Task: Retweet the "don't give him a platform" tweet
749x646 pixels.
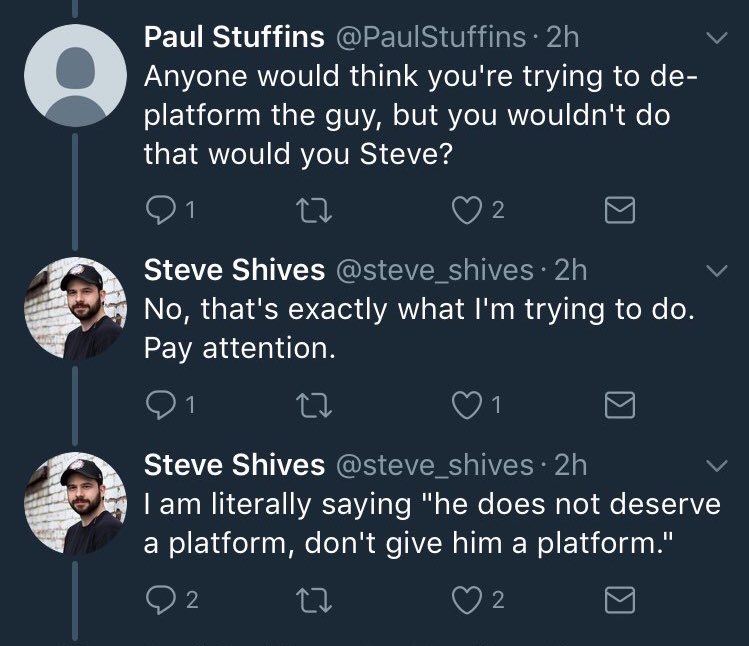Action: coord(314,601)
